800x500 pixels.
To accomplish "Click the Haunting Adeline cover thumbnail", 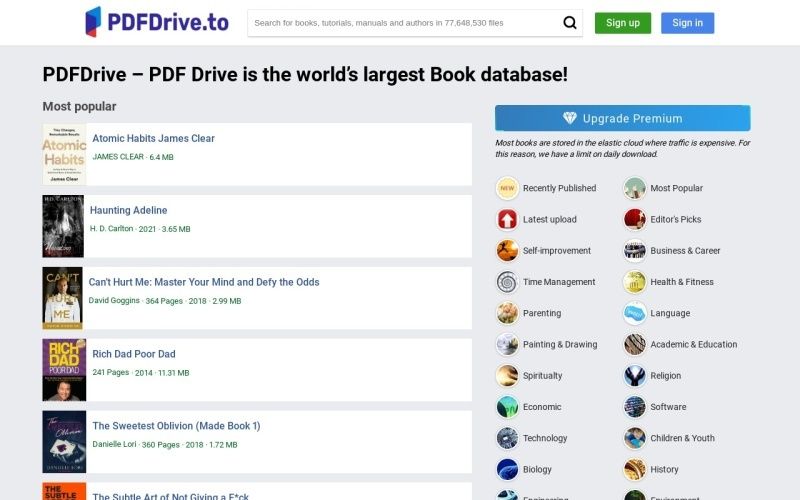I will [x=63, y=226].
